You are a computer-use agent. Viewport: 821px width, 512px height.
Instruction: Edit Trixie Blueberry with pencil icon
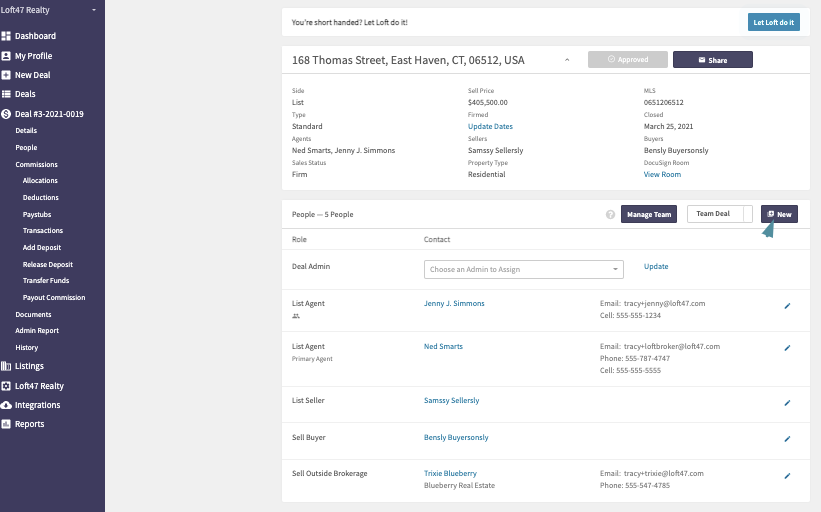click(x=787, y=476)
